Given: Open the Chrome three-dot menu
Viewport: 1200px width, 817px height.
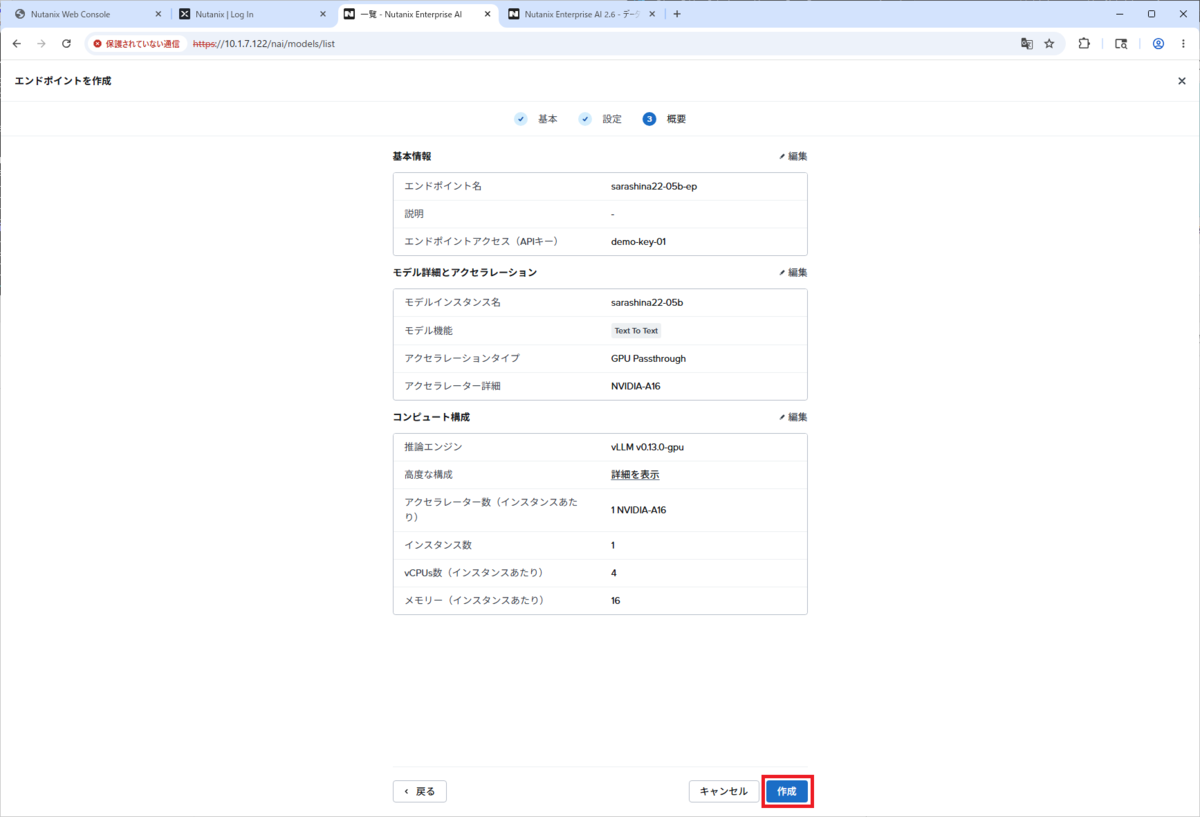Looking at the screenshot, I should tap(1183, 44).
